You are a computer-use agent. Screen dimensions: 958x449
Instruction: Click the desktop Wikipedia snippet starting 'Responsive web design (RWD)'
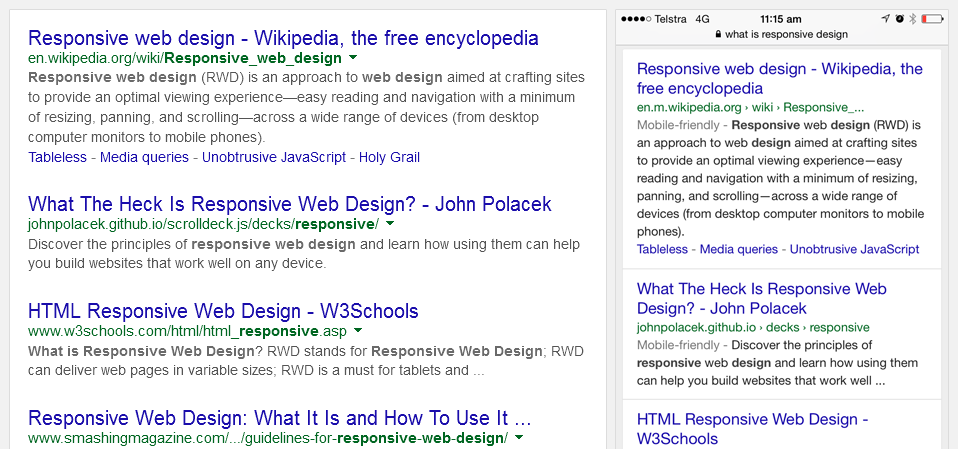tap(306, 107)
